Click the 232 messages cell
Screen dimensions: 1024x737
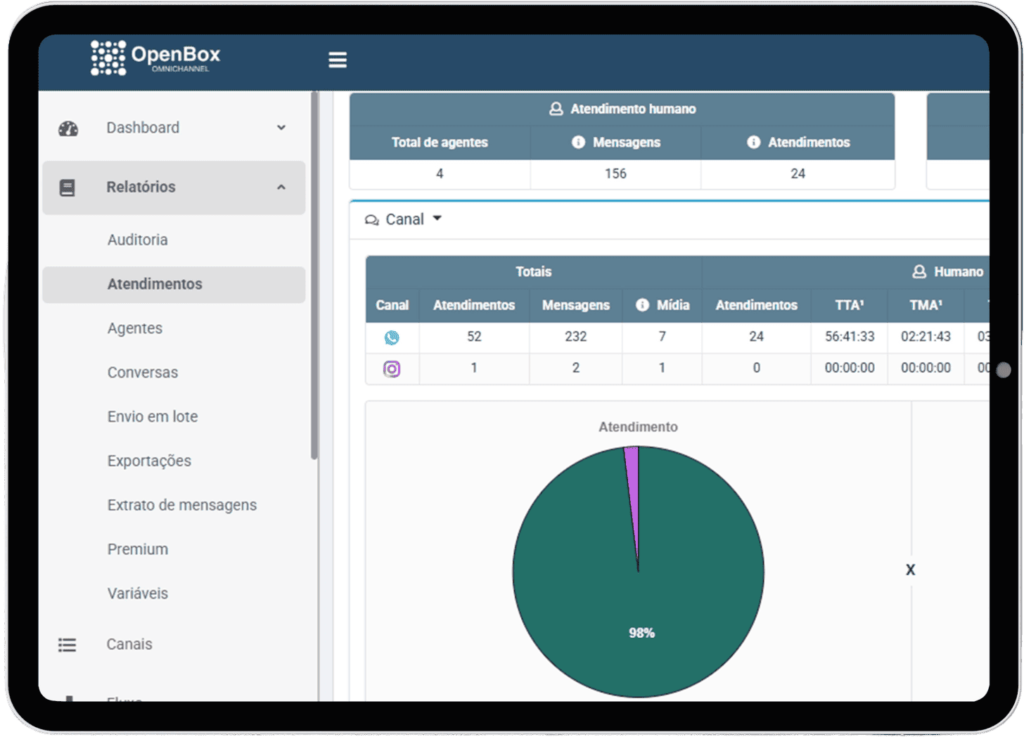coord(575,337)
